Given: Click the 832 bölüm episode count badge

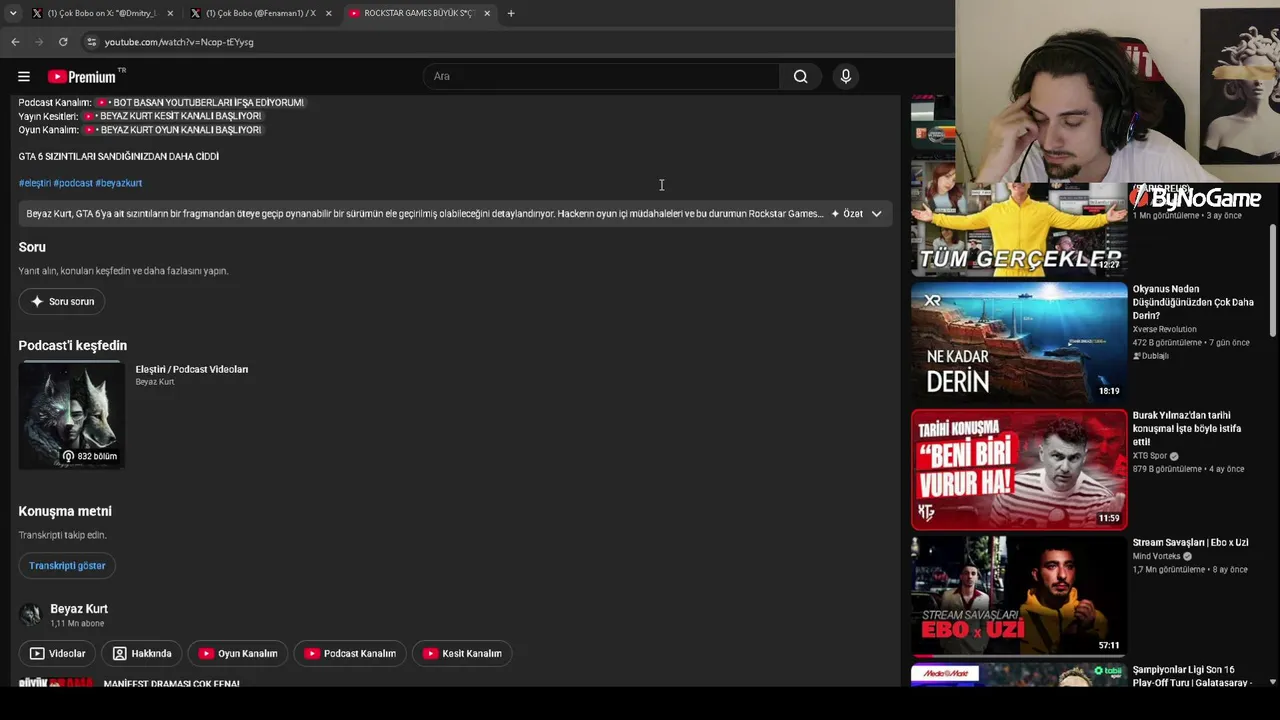Looking at the screenshot, I should coord(90,456).
